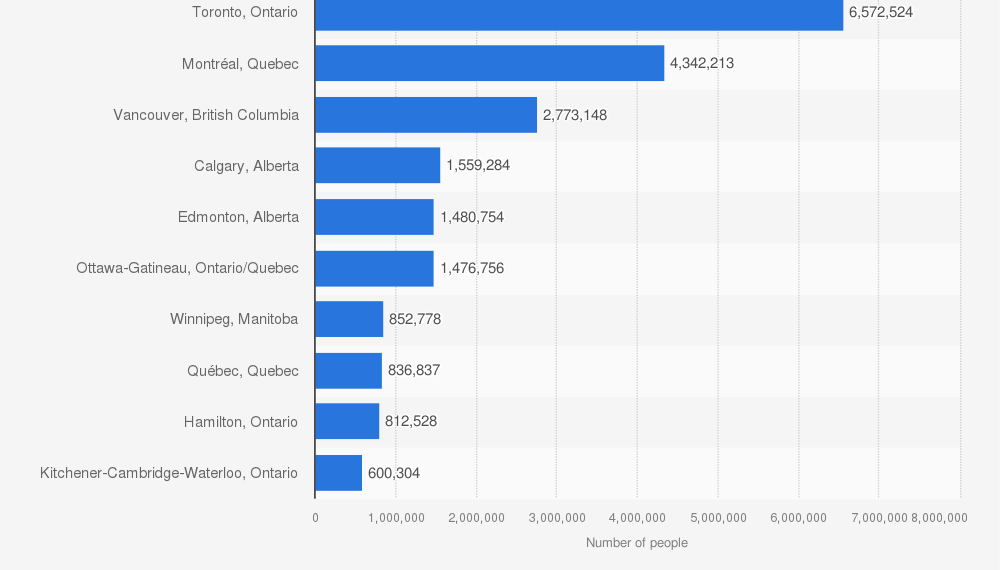The image size is (1000, 570).
Task: Click the 'Kitchener-Cambridge-Waterloo, Ontario' axis label
Action: coord(169,473)
